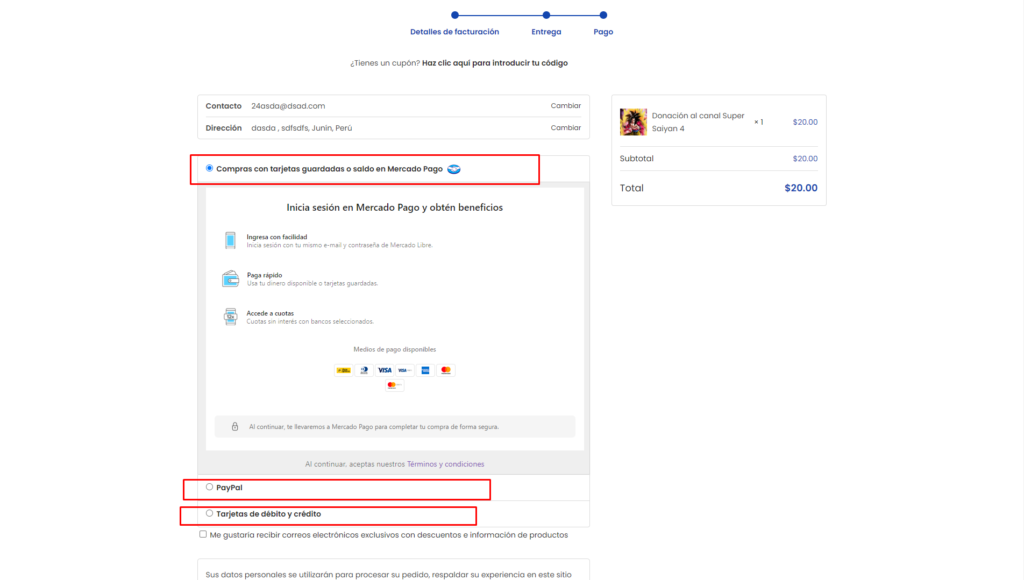The height and width of the screenshot is (580, 1024).
Task: Select Mercado Pago saved cards payment option
Action: pos(209,168)
